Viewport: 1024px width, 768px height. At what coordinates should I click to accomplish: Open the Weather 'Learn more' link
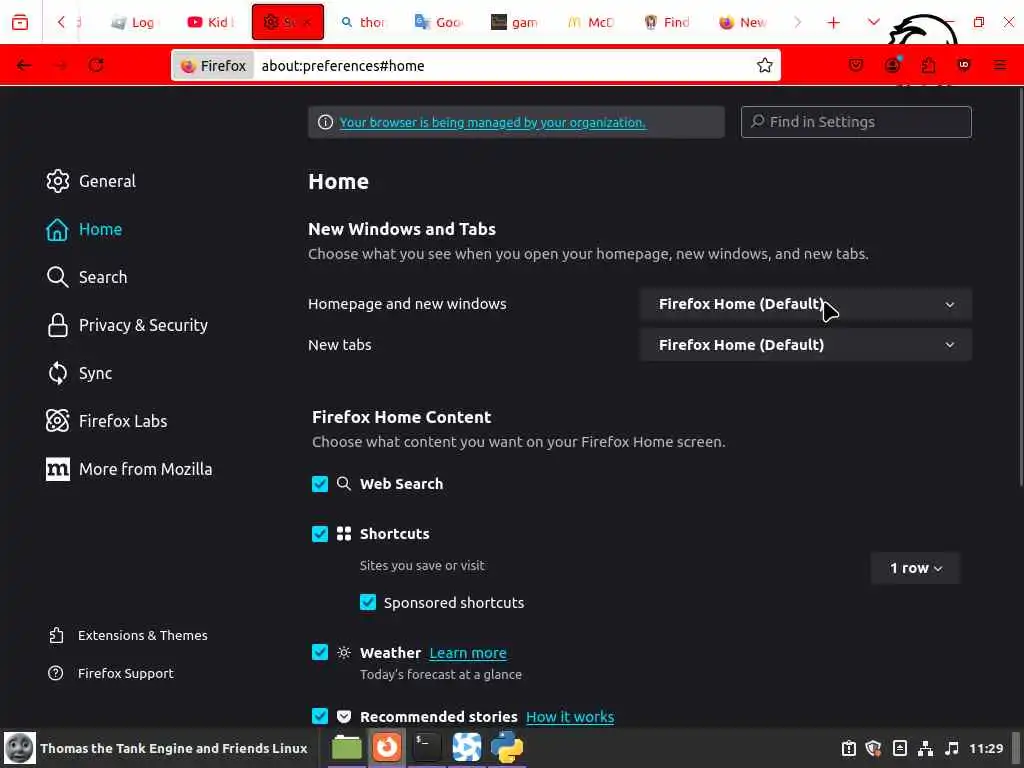(x=468, y=653)
